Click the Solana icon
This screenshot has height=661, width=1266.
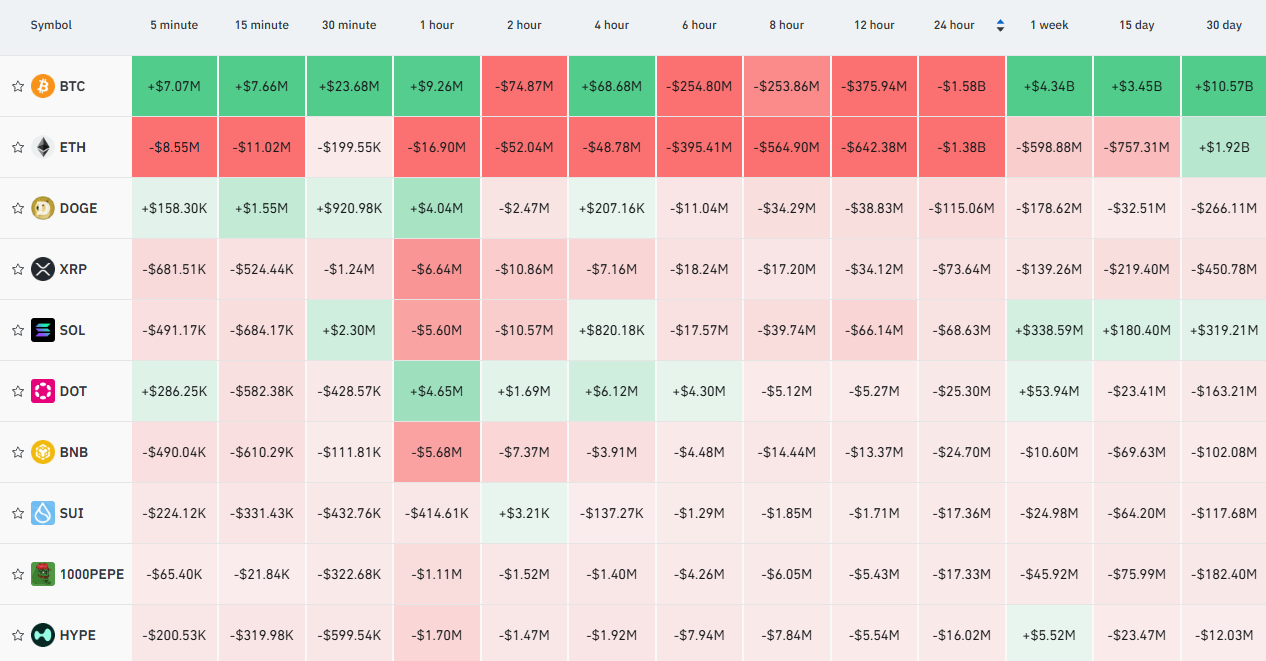(x=43, y=330)
